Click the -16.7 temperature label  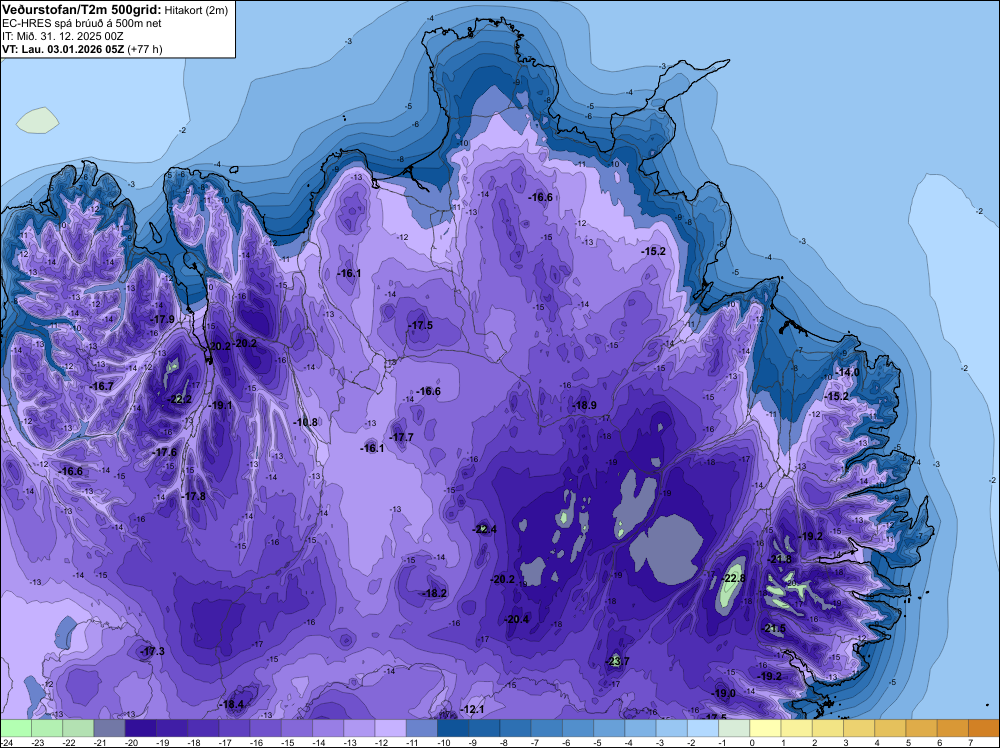click(101, 386)
